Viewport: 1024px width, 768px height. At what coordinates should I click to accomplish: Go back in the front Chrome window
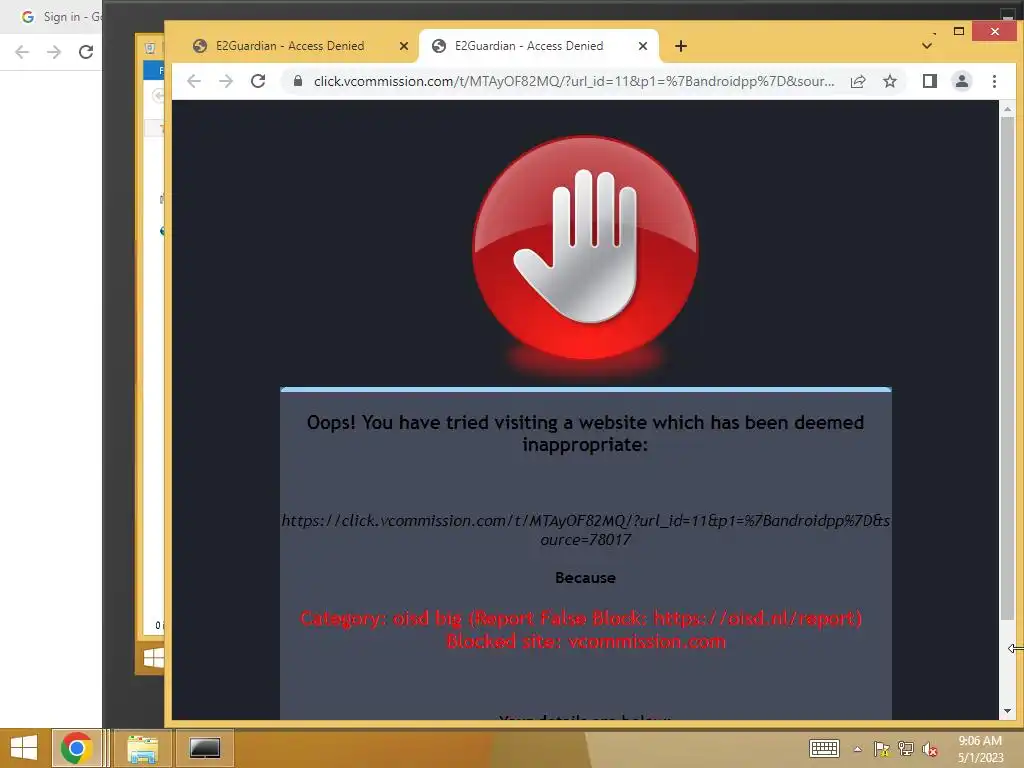coord(194,81)
